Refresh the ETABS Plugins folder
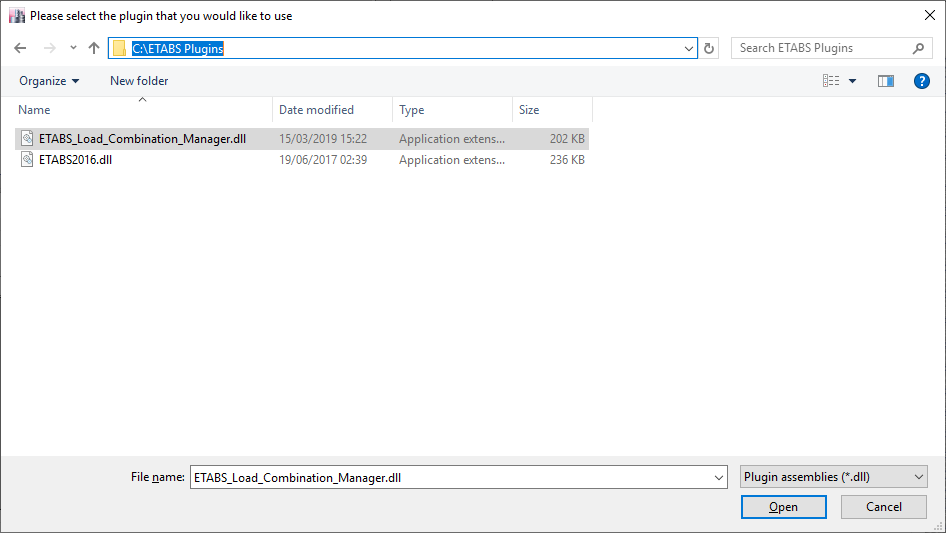This screenshot has height=533, width=946. 709,48
